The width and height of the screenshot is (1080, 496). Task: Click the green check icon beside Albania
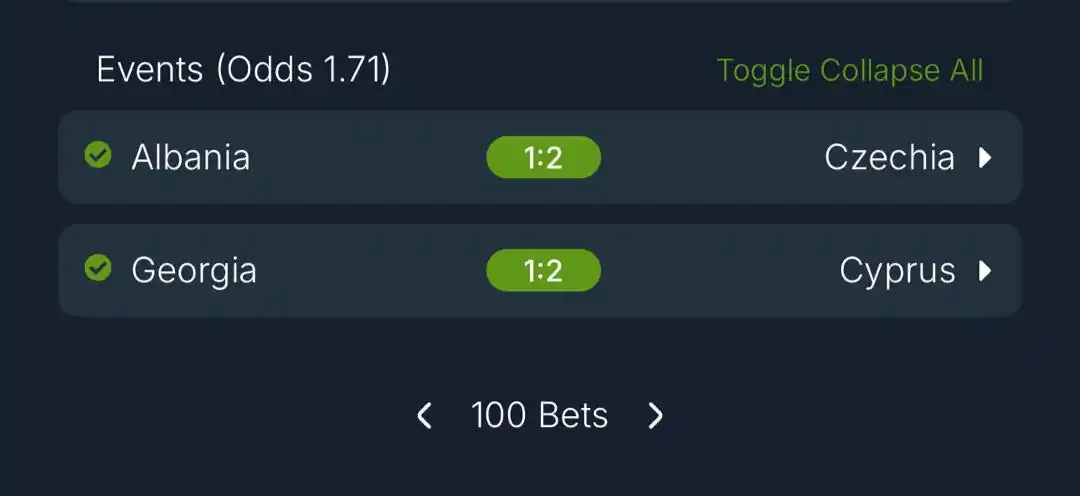(x=98, y=155)
